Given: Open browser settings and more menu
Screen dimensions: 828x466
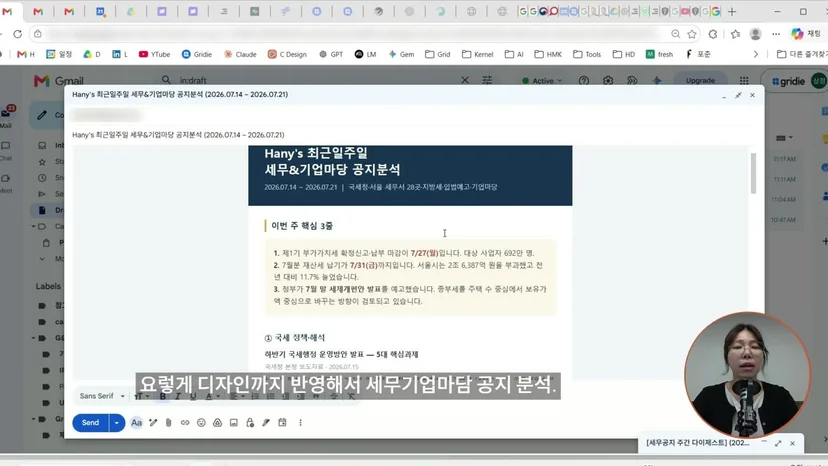Looking at the screenshot, I should (x=776, y=34).
